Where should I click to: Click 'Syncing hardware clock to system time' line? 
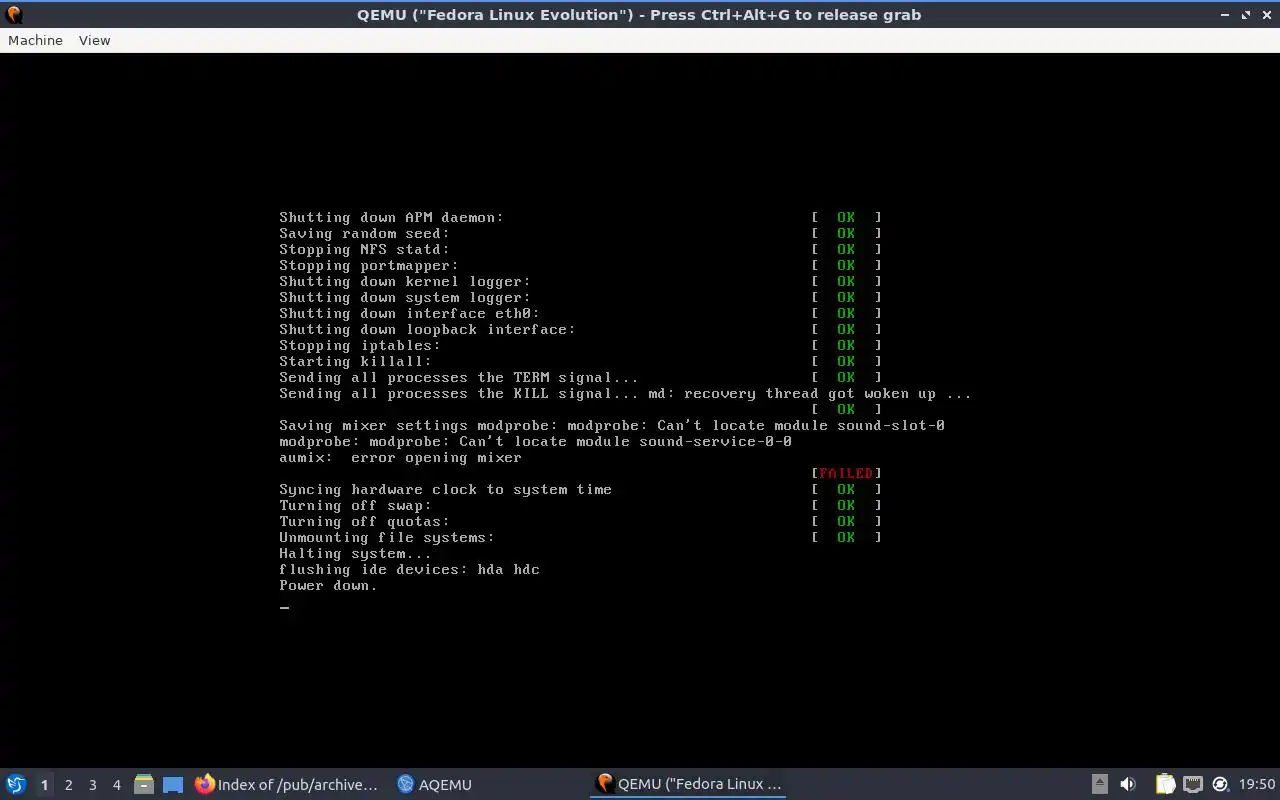pos(445,489)
